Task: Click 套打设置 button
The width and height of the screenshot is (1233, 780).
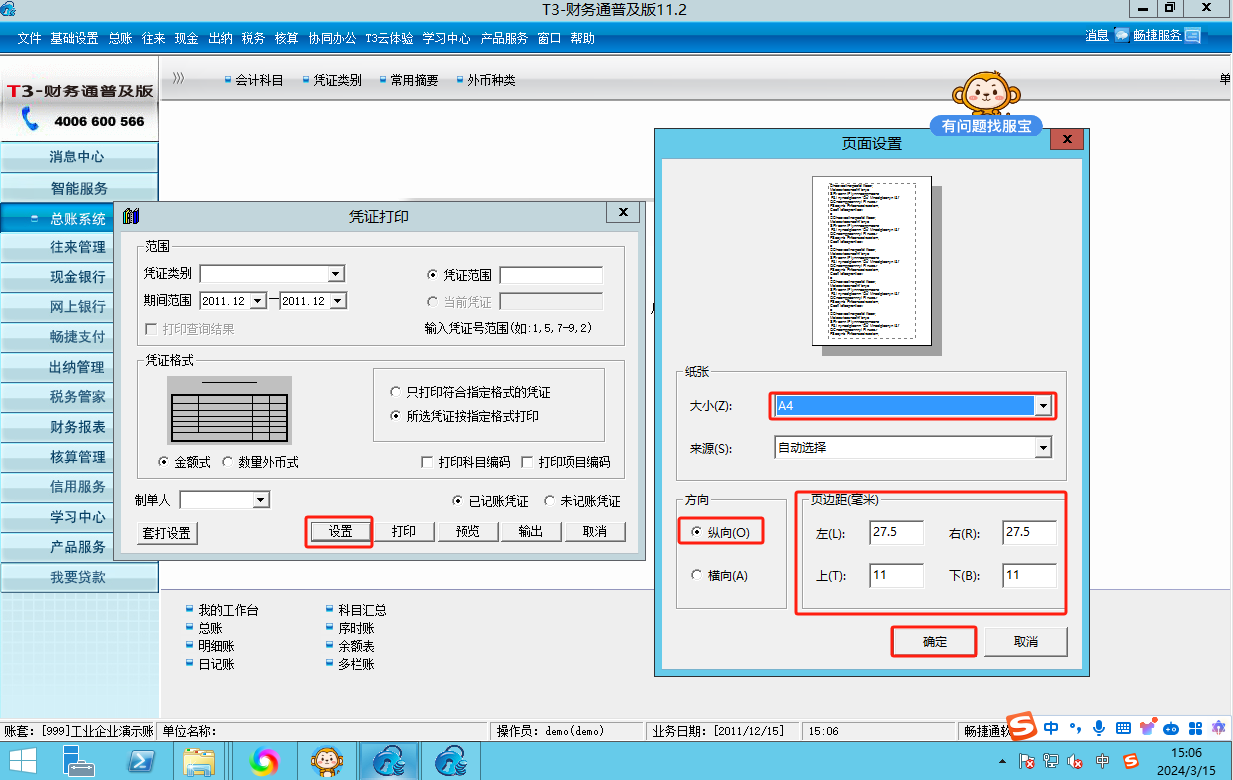Action: coord(166,533)
